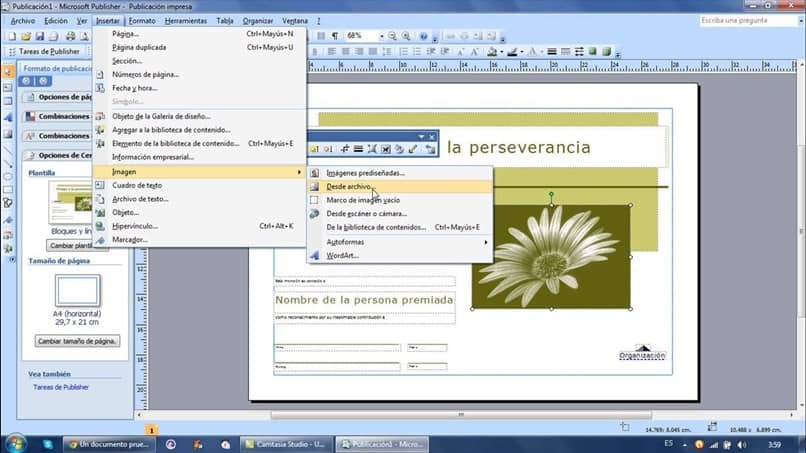Click Arrow style icon
806x453 pixels.
579,51
